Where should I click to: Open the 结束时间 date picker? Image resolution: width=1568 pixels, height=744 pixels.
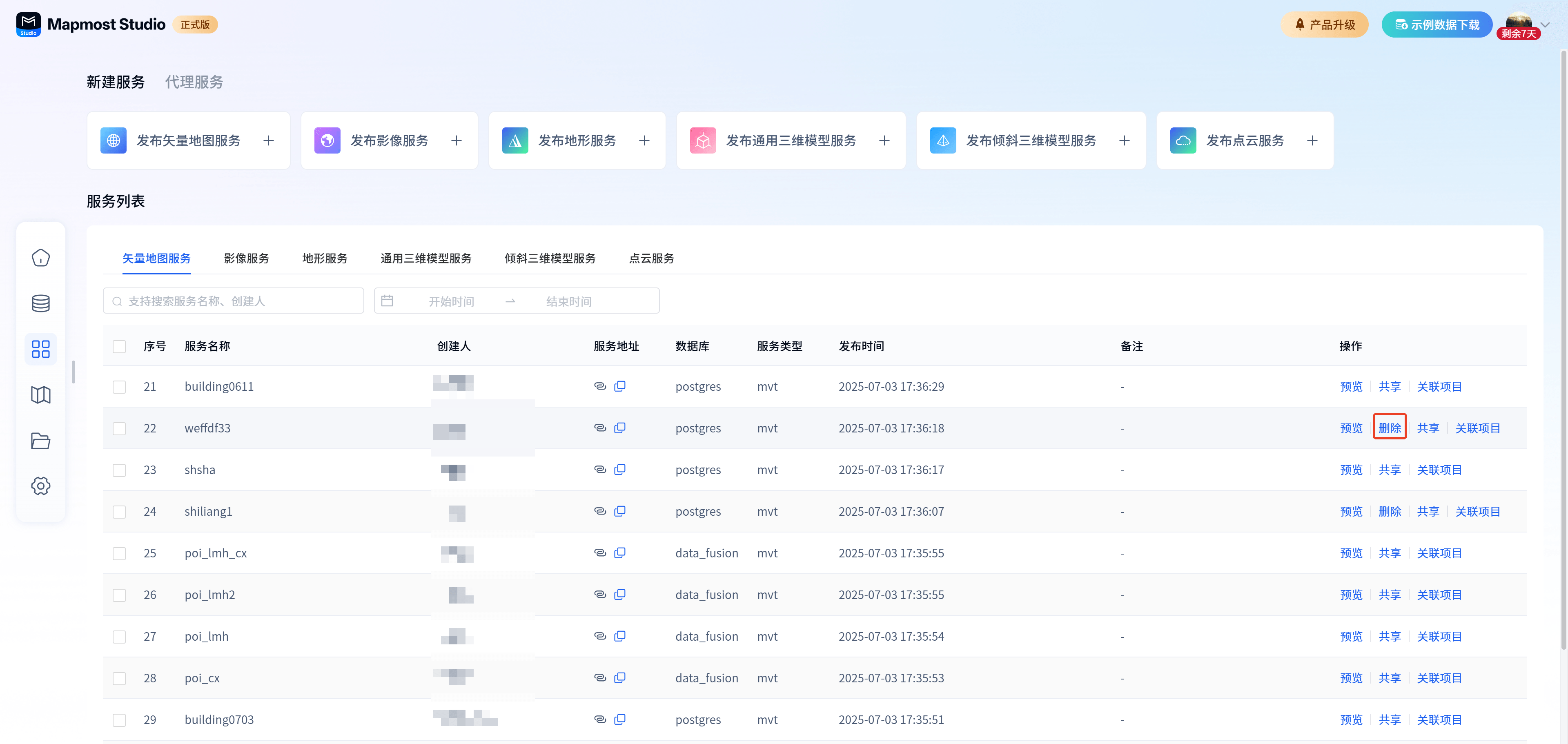(x=568, y=301)
